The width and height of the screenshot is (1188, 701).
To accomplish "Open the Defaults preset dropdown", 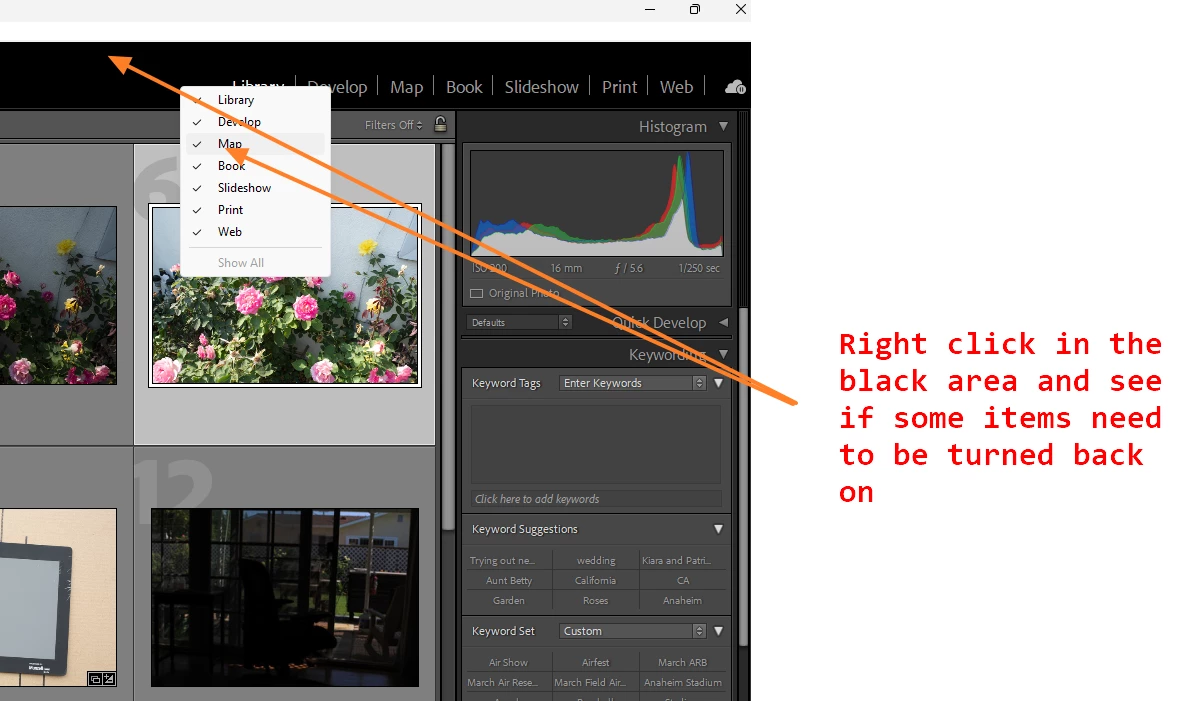I will [x=518, y=322].
